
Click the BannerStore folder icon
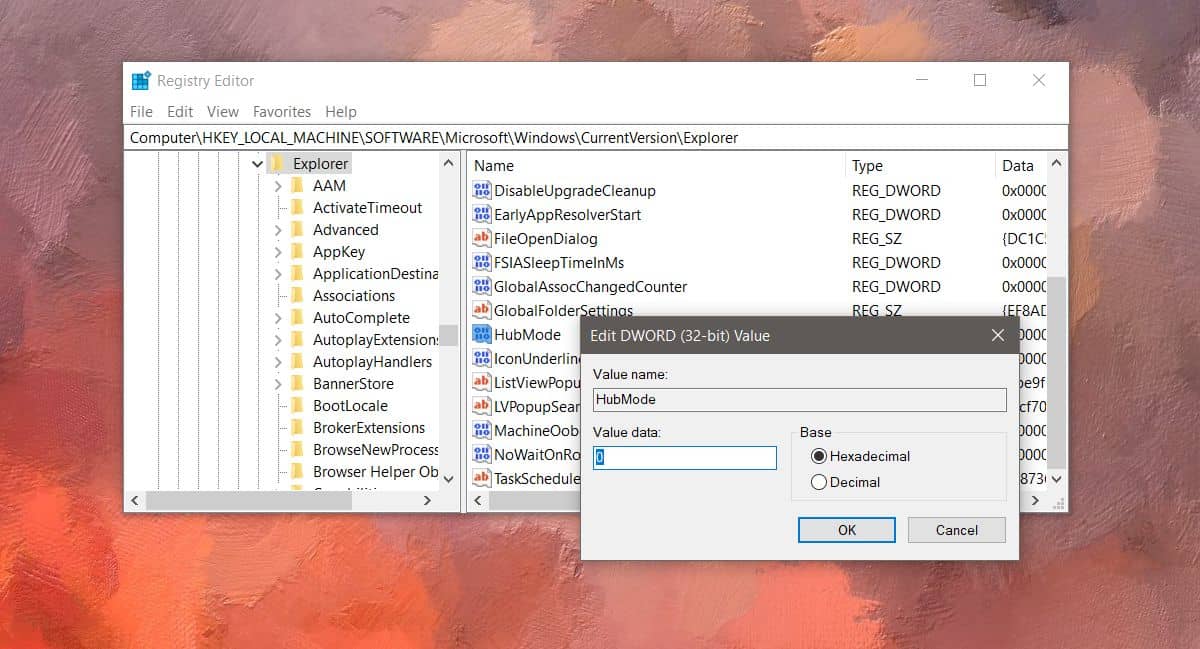pos(297,383)
